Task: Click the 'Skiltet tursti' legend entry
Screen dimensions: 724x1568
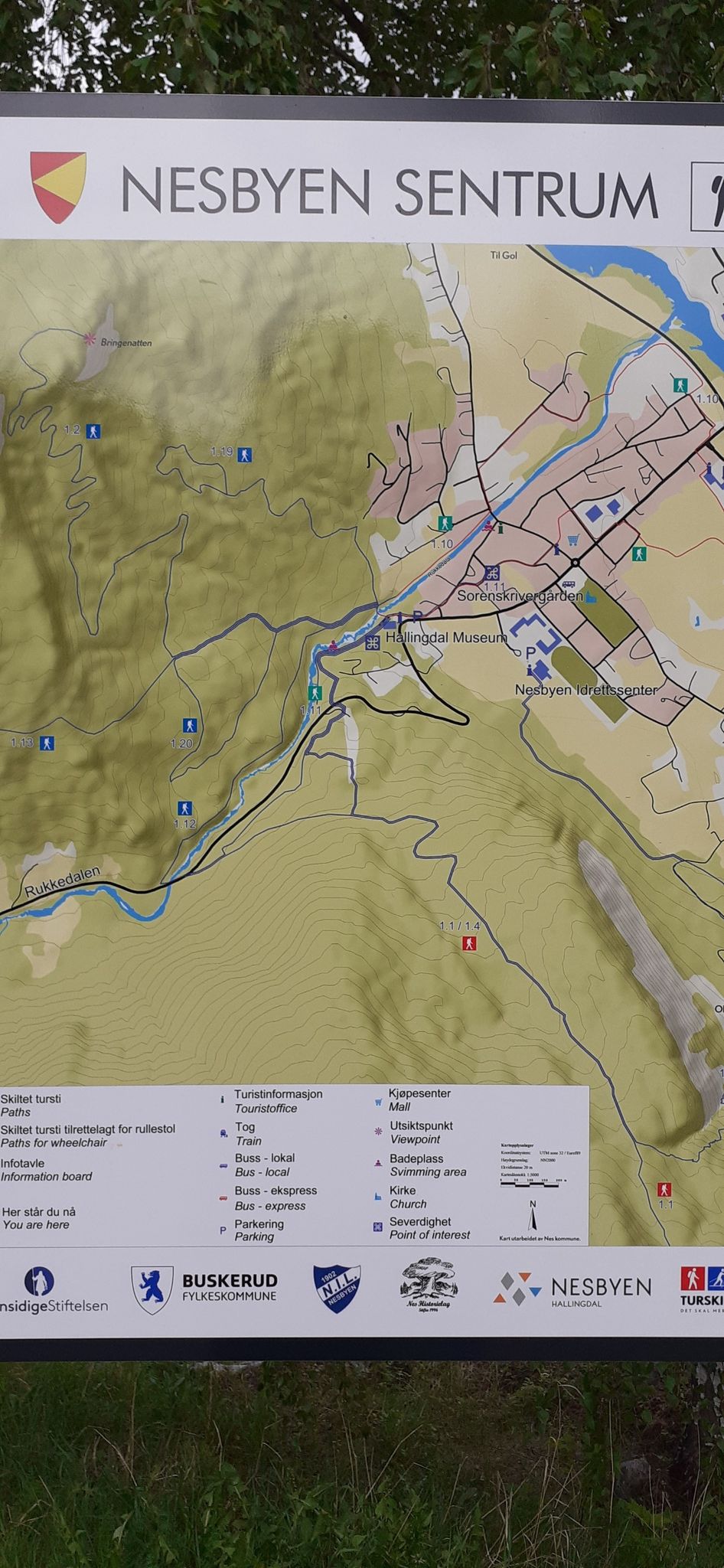Action: click(31, 1099)
